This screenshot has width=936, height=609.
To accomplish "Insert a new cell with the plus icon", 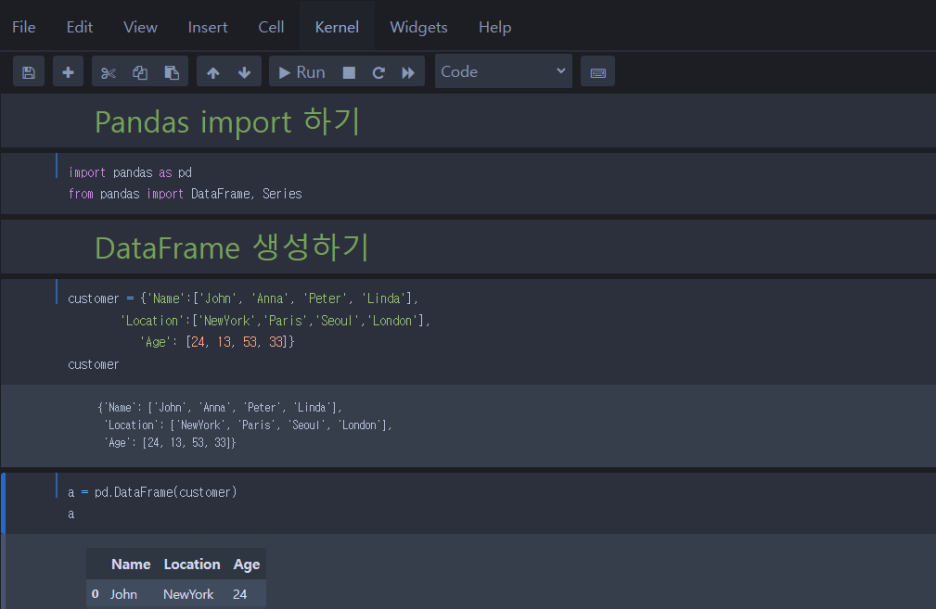I will click(68, 72).
